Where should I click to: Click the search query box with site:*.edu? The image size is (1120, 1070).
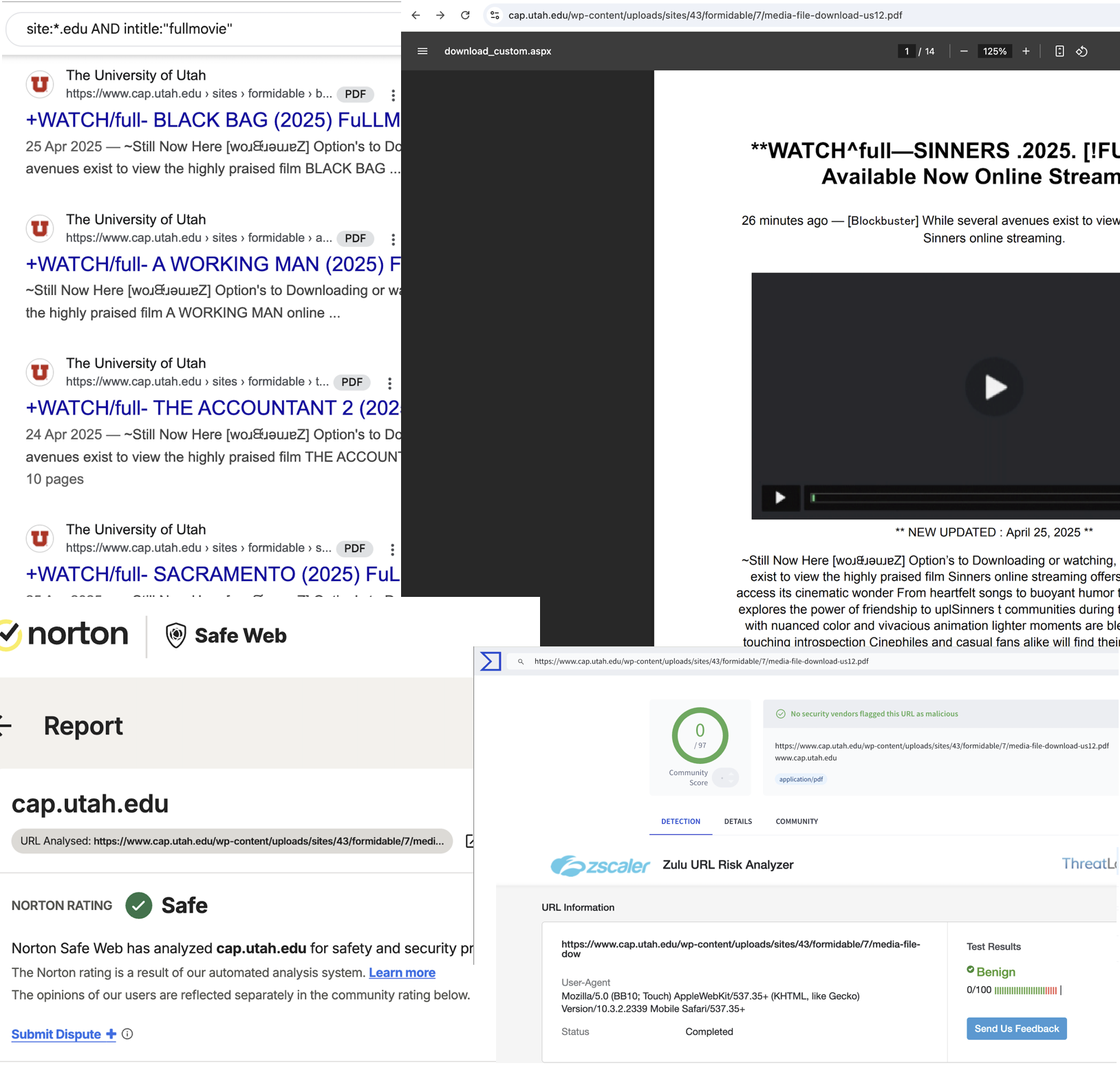click(204, 29)
